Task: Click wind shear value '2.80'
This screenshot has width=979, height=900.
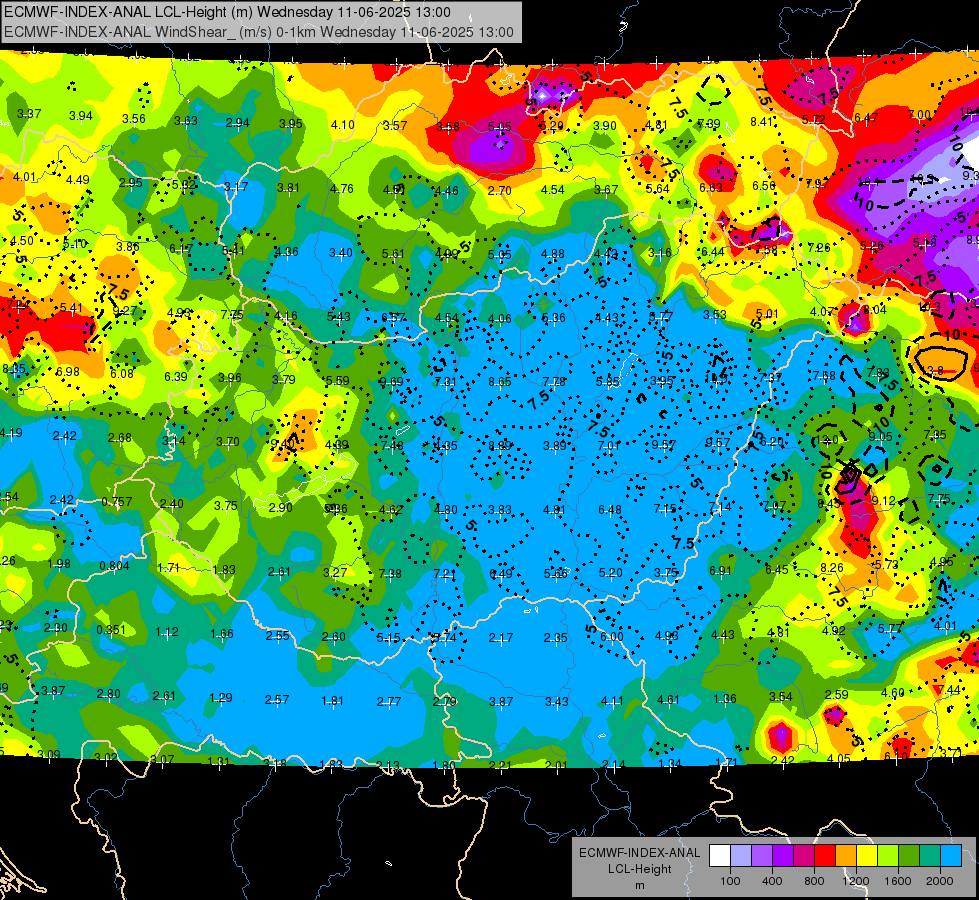Action: point(109,694)
